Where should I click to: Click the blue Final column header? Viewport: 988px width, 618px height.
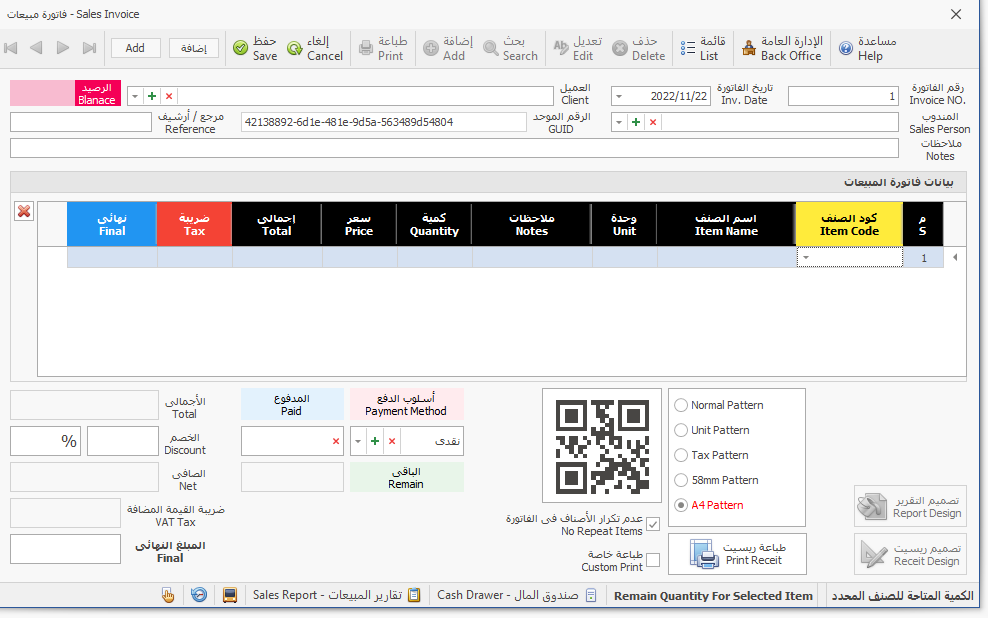(112, 224)
